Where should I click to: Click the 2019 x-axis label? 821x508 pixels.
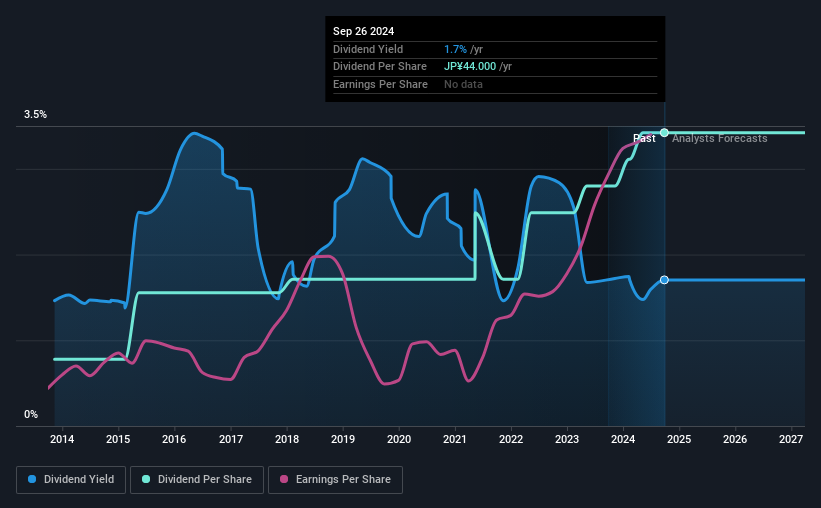pos(343,439)
